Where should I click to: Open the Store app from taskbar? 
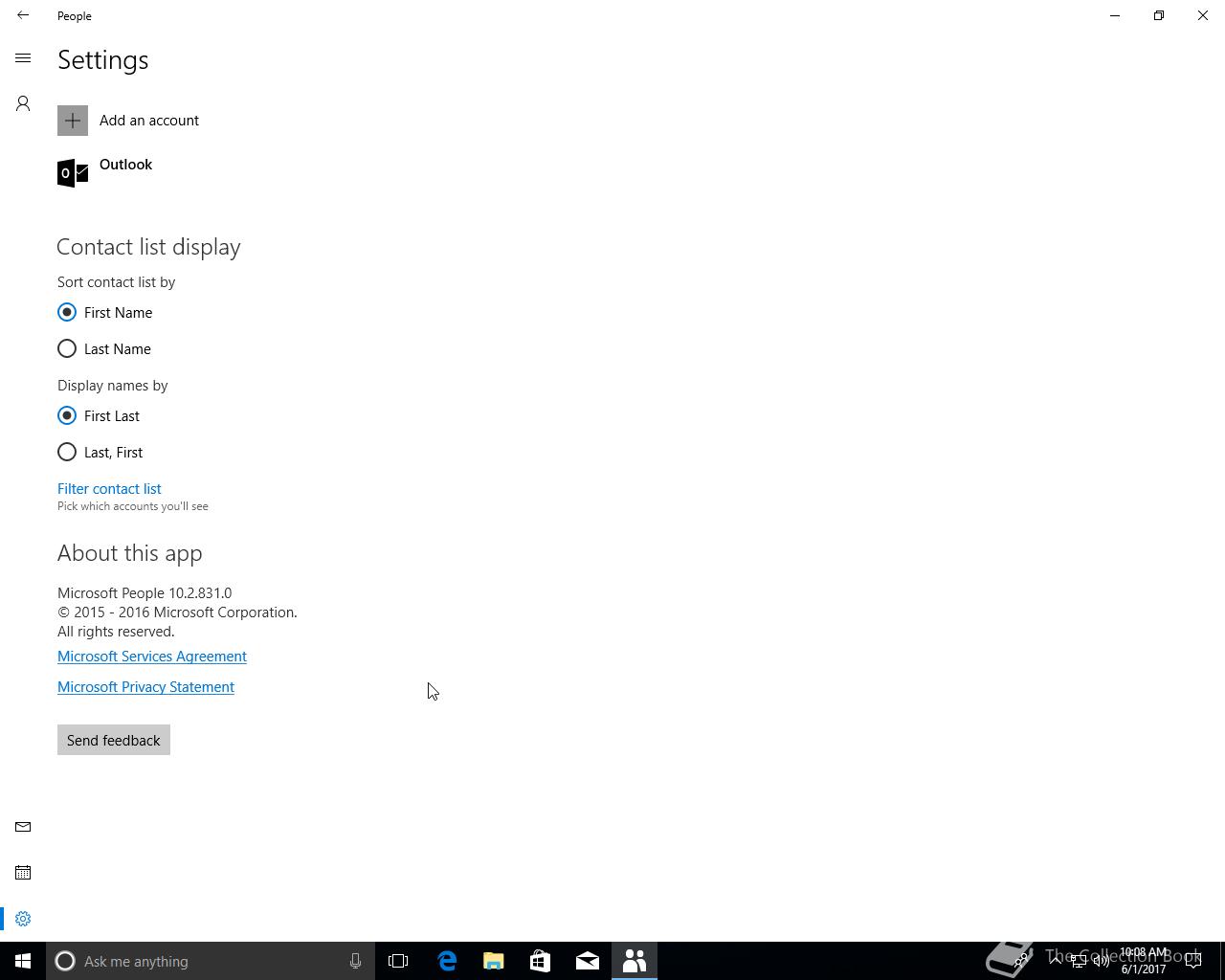pos(540,961)
